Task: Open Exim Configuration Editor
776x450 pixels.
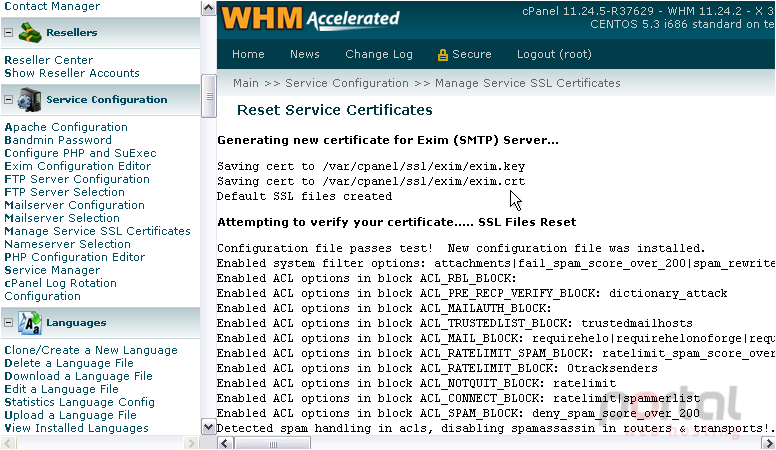Action: [78, 166]
